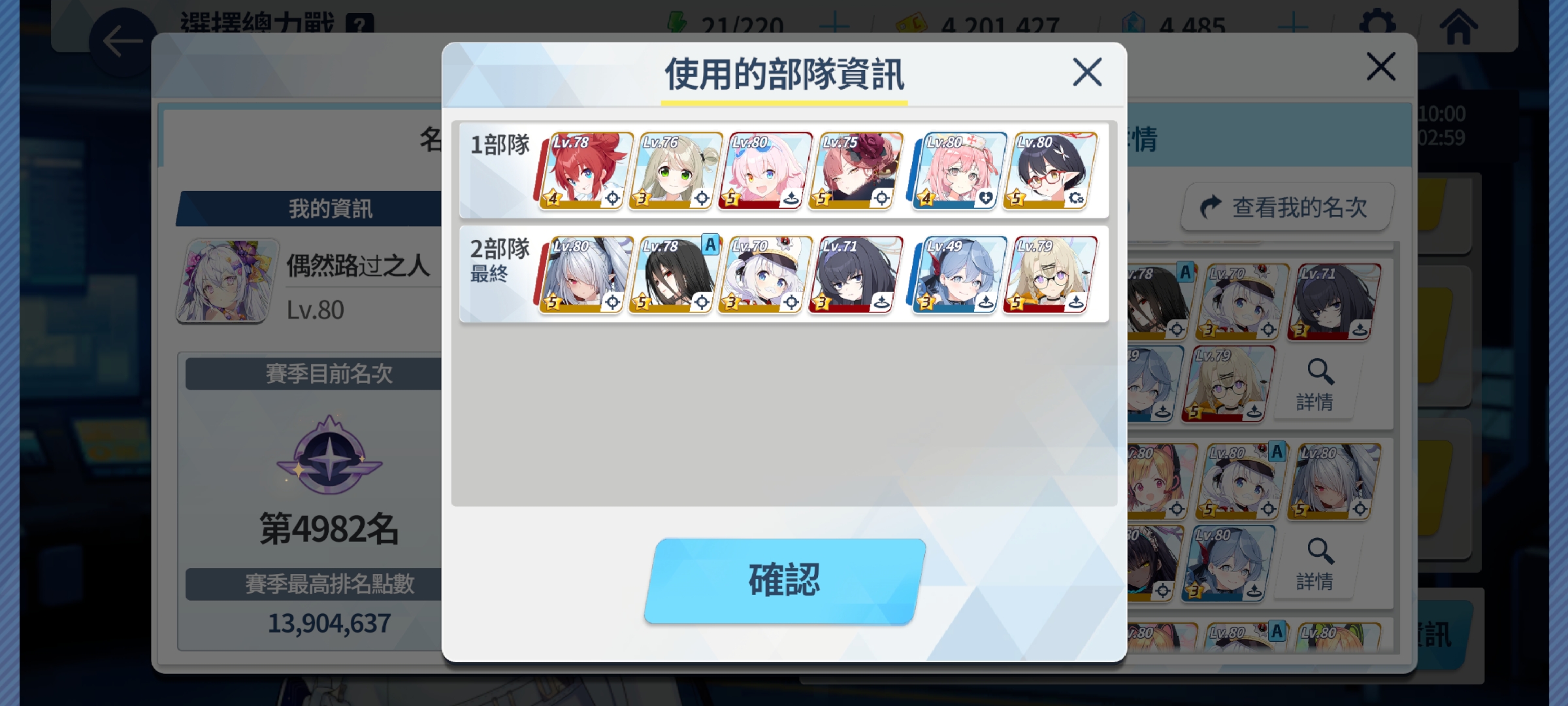This screenshot has height=706, width=1568.
Task: Close the 使用的部隊資訊 dialog
Action: (x=1087, y=72)
